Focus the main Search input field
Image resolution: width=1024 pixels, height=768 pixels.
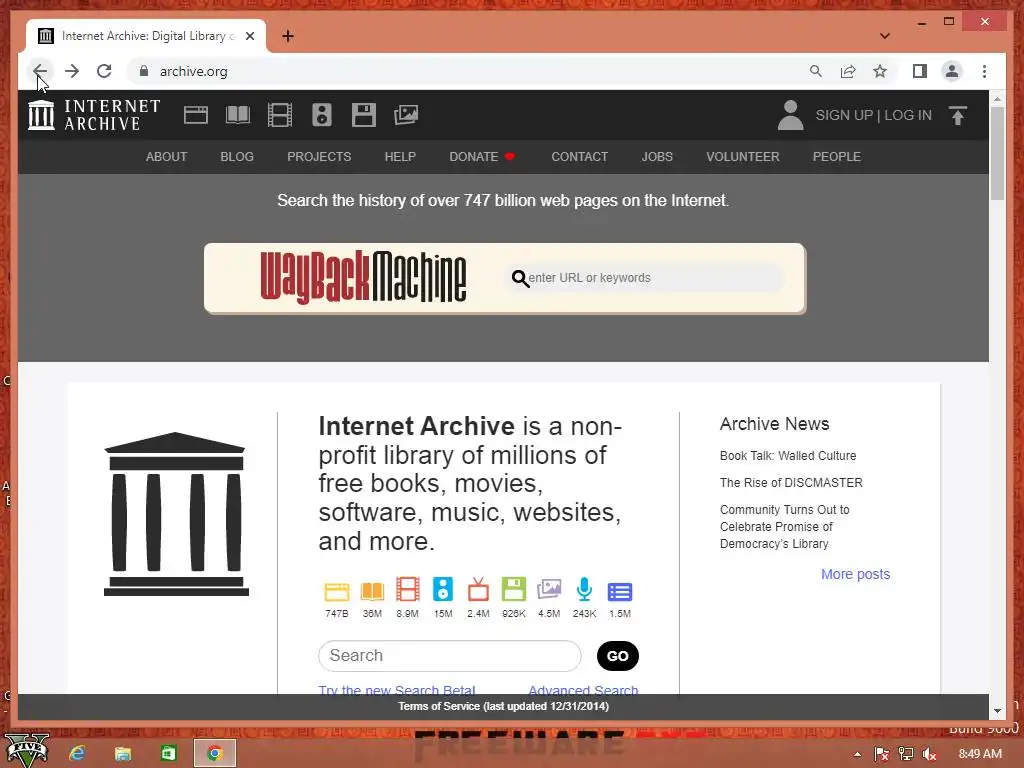[449, 656]
